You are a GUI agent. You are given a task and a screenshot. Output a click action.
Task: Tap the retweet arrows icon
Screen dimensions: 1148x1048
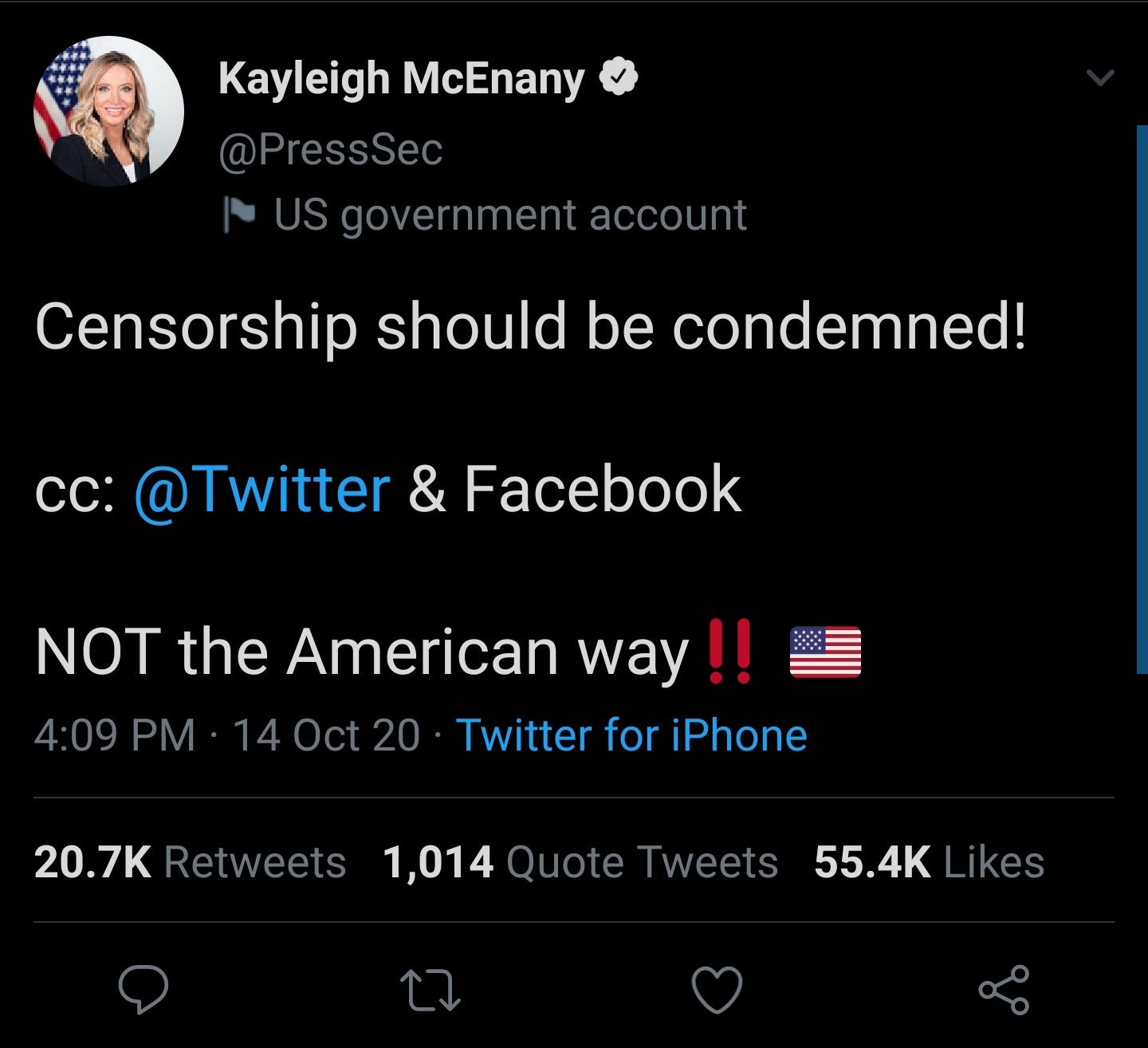(431, 991)
